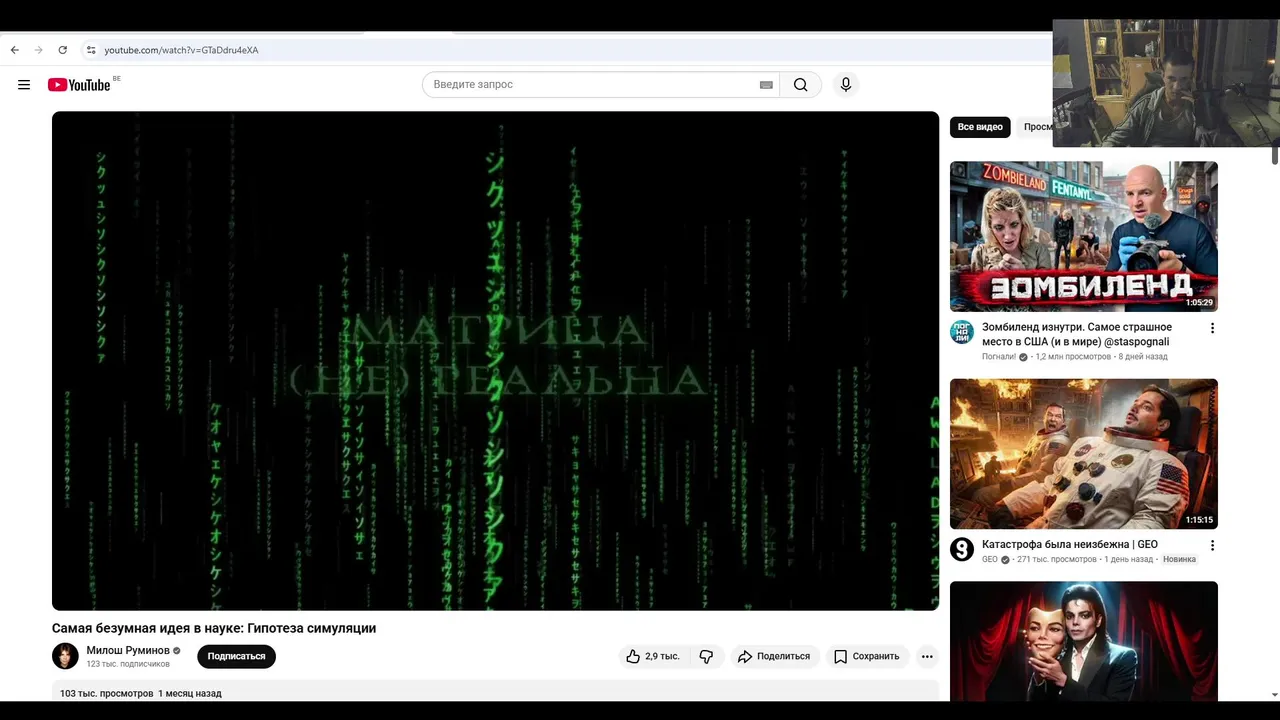
Task: Click the video title Самая безумная идея в науке
Action: pos(214,628)
